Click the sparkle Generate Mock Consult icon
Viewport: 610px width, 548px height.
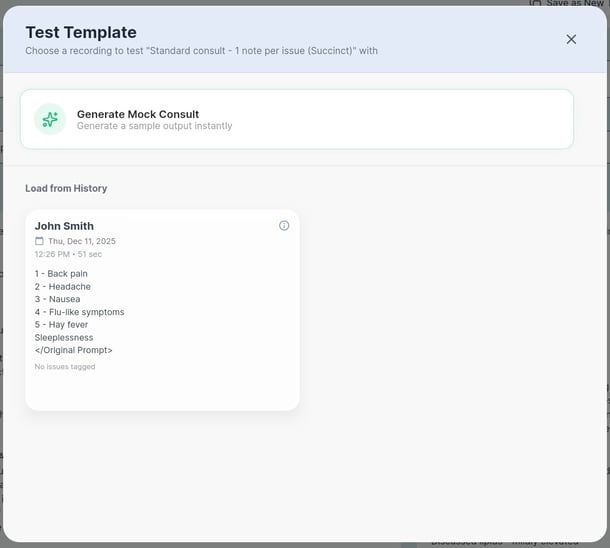click(50, 119)
